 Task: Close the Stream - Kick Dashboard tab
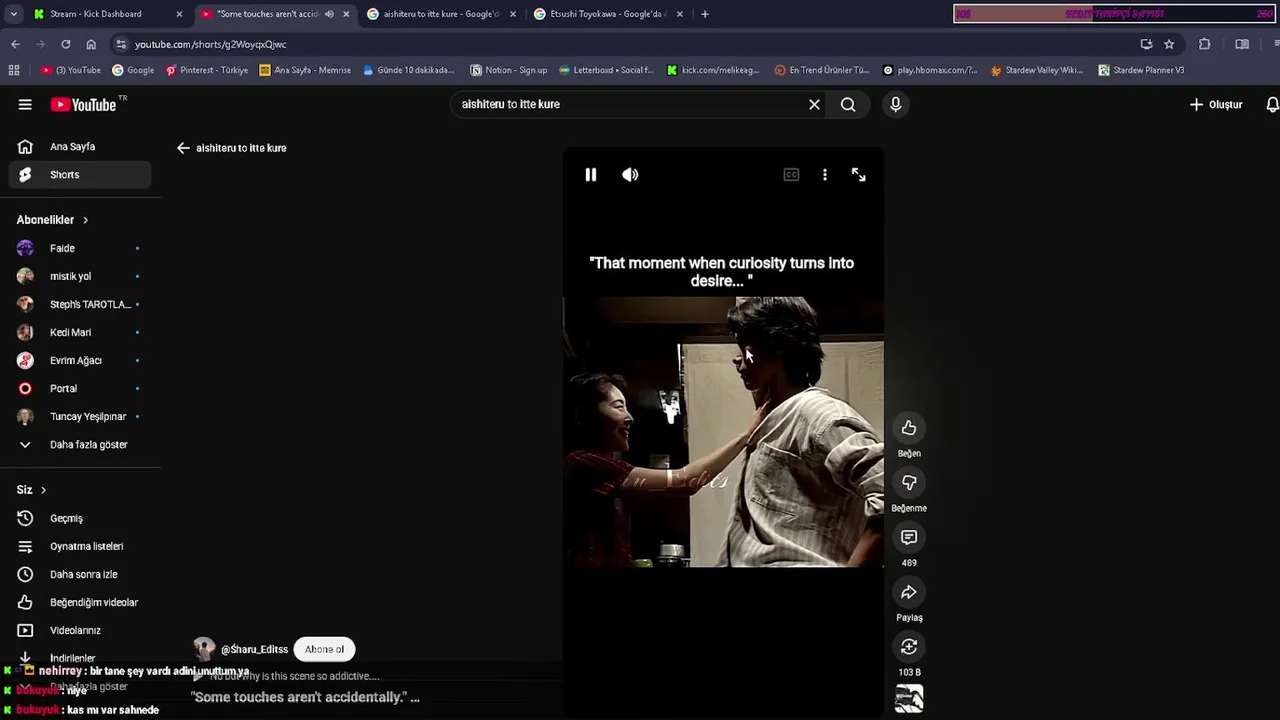[x=179, y=14]
